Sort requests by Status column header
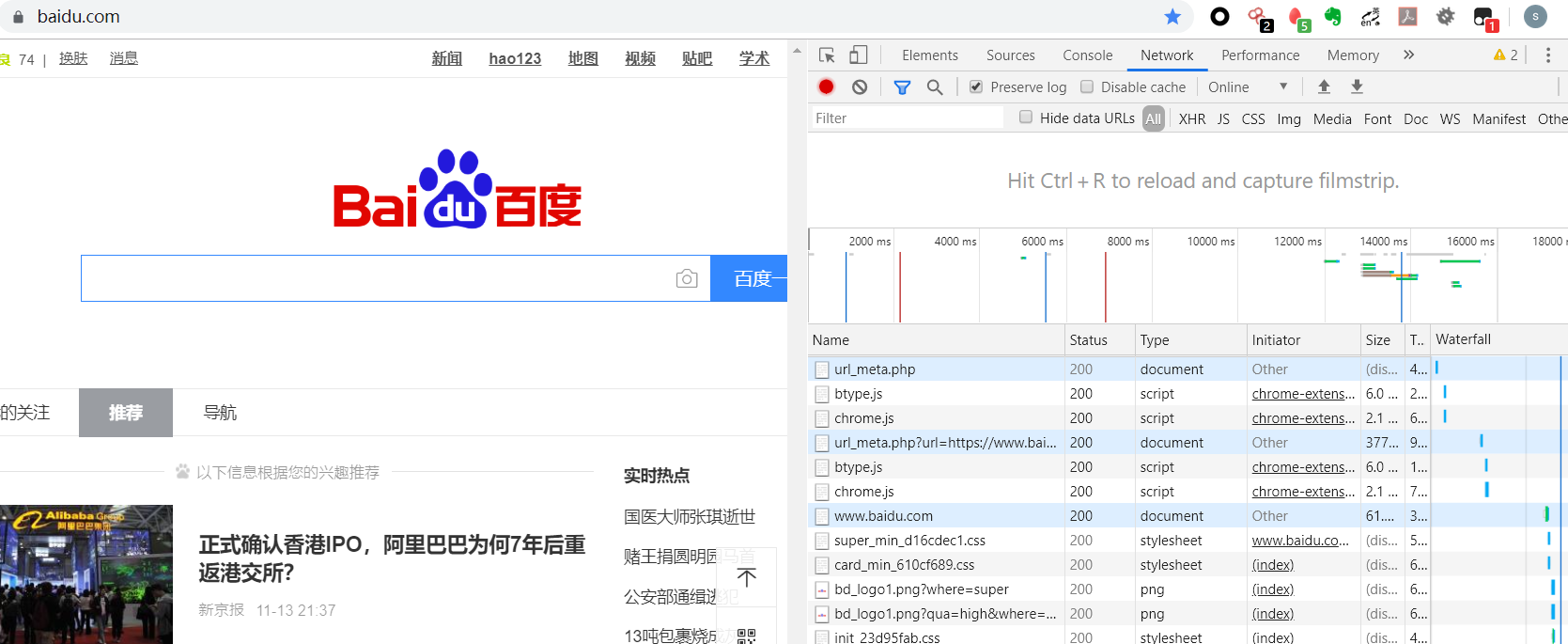The width and height of the screenshot is (1568, 644). 1099,340
